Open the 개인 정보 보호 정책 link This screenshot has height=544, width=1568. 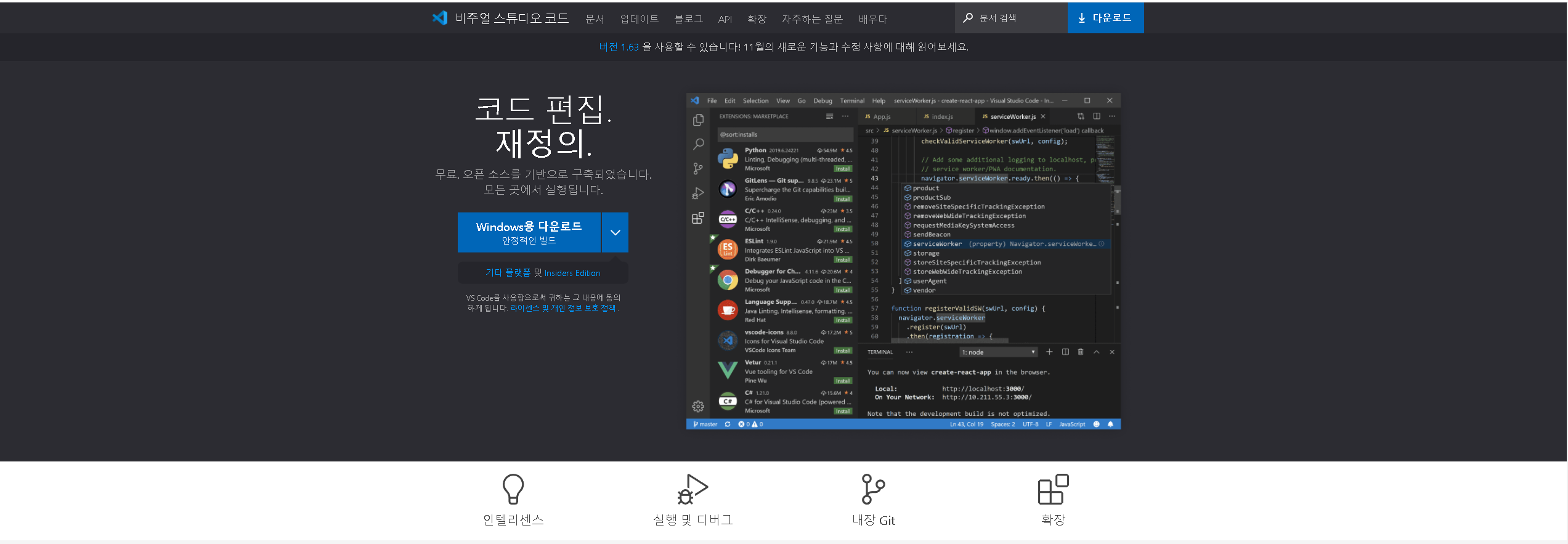click(583, 308)
